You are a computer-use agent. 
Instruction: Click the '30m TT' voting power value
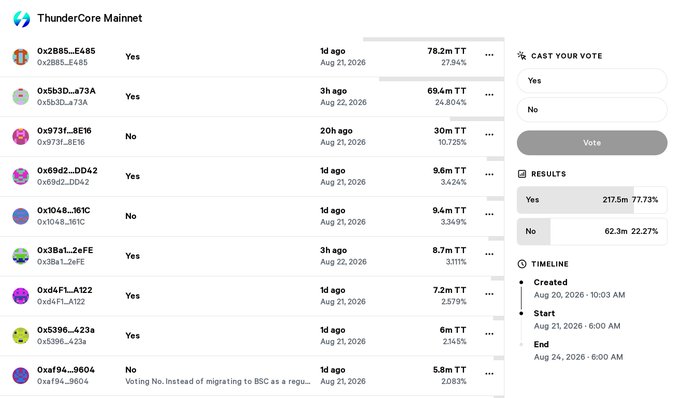450,131
